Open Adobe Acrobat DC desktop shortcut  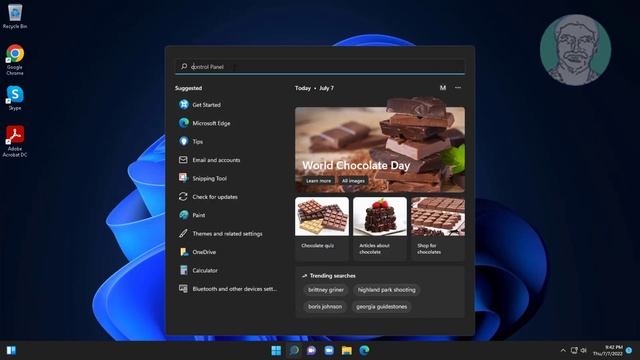coord(15,141)
